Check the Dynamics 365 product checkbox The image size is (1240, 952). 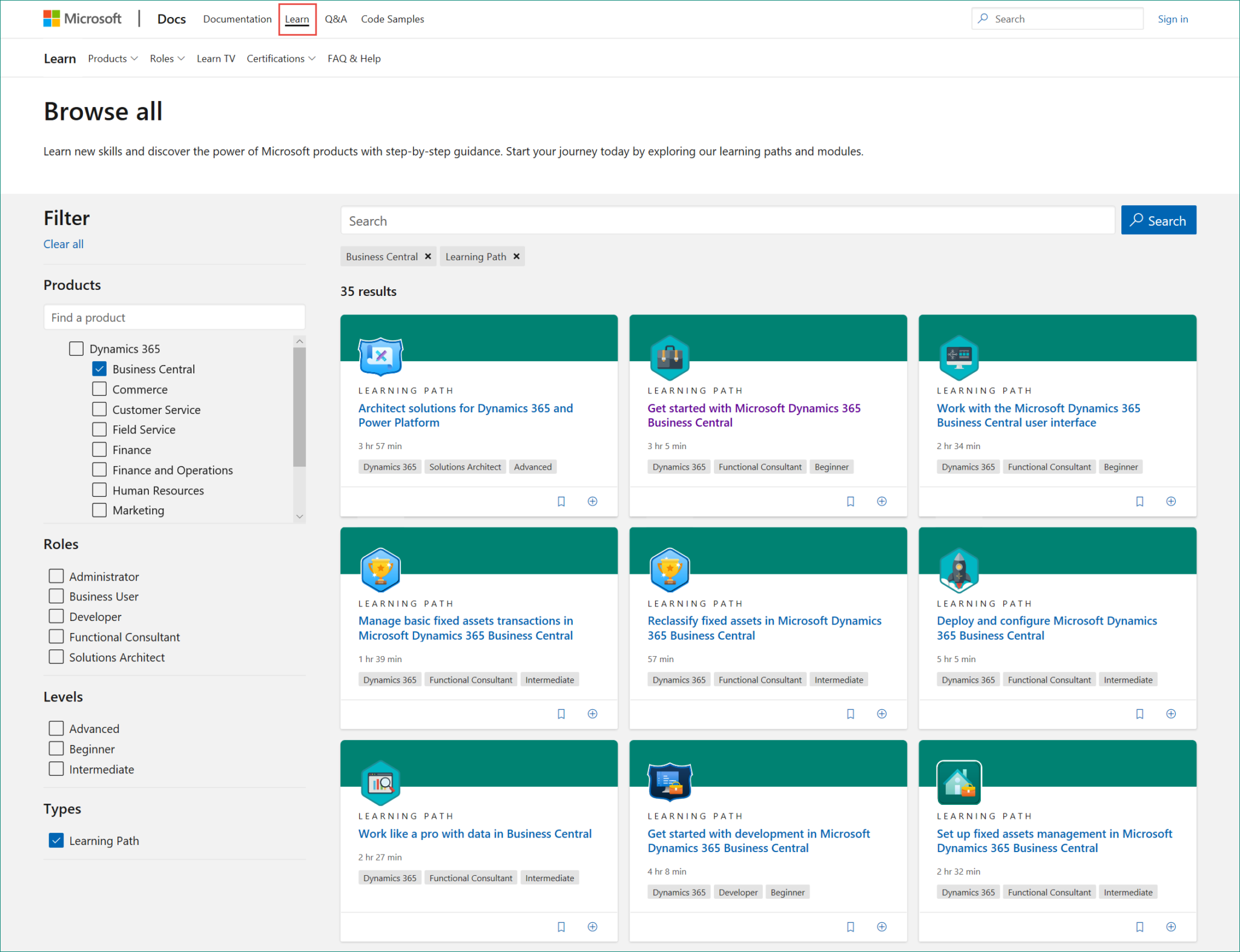click(76, 349)
